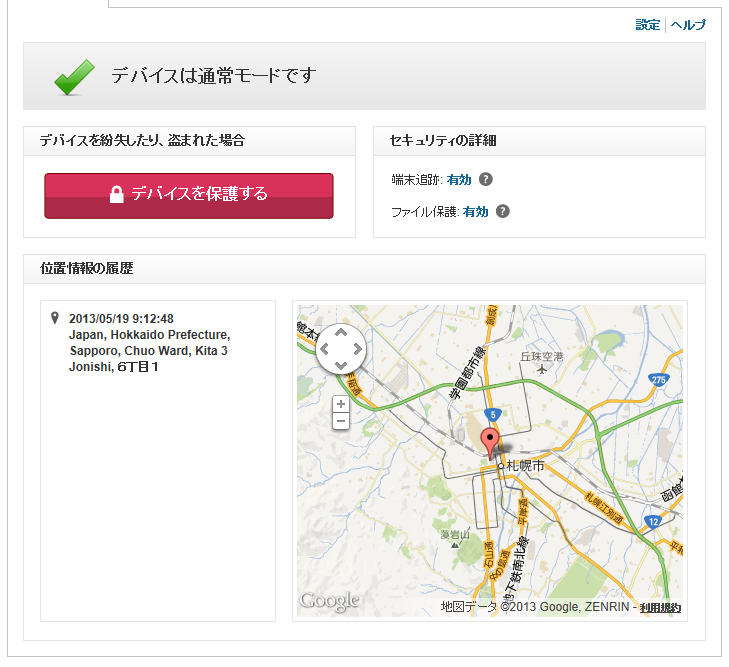Open help icon next to 端末追跡
The height and width of the screenshot is (667, 729).
click(x=486, y=179)
